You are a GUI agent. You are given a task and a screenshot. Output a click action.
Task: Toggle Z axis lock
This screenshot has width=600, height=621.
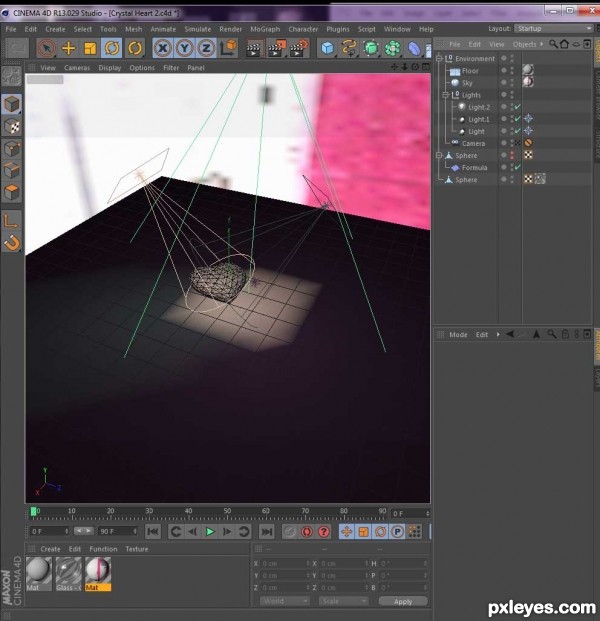tap(206, 48)
